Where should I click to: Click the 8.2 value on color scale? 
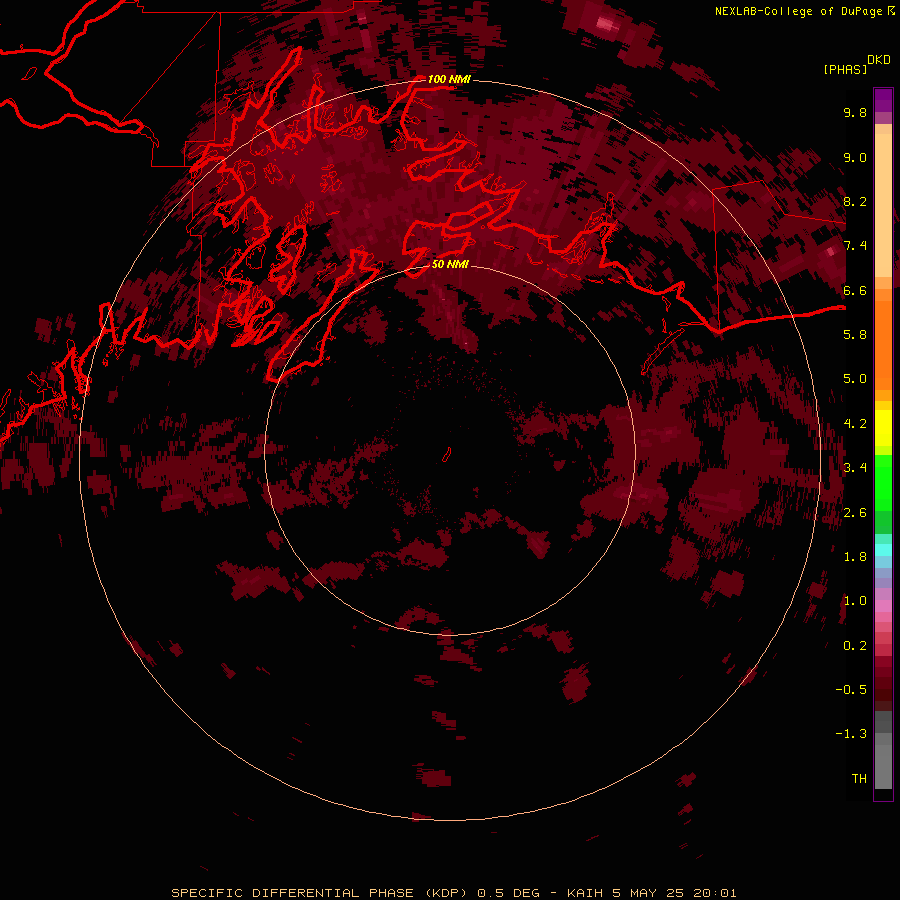tap(855, 201)
